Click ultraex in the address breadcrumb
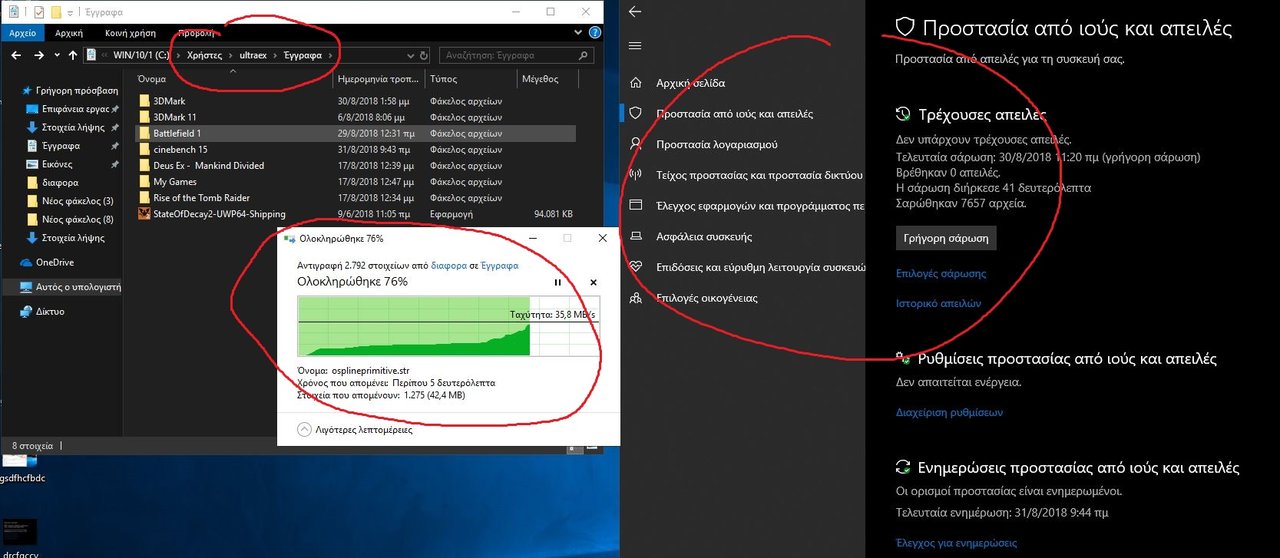This screenshot has height=558, width=1280. pos(255,55)
